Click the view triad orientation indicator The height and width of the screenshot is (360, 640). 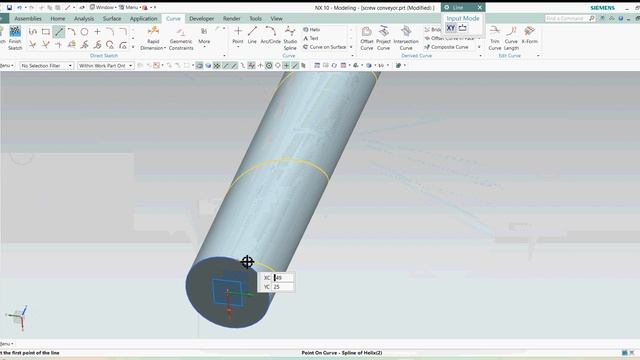(17, 317)
